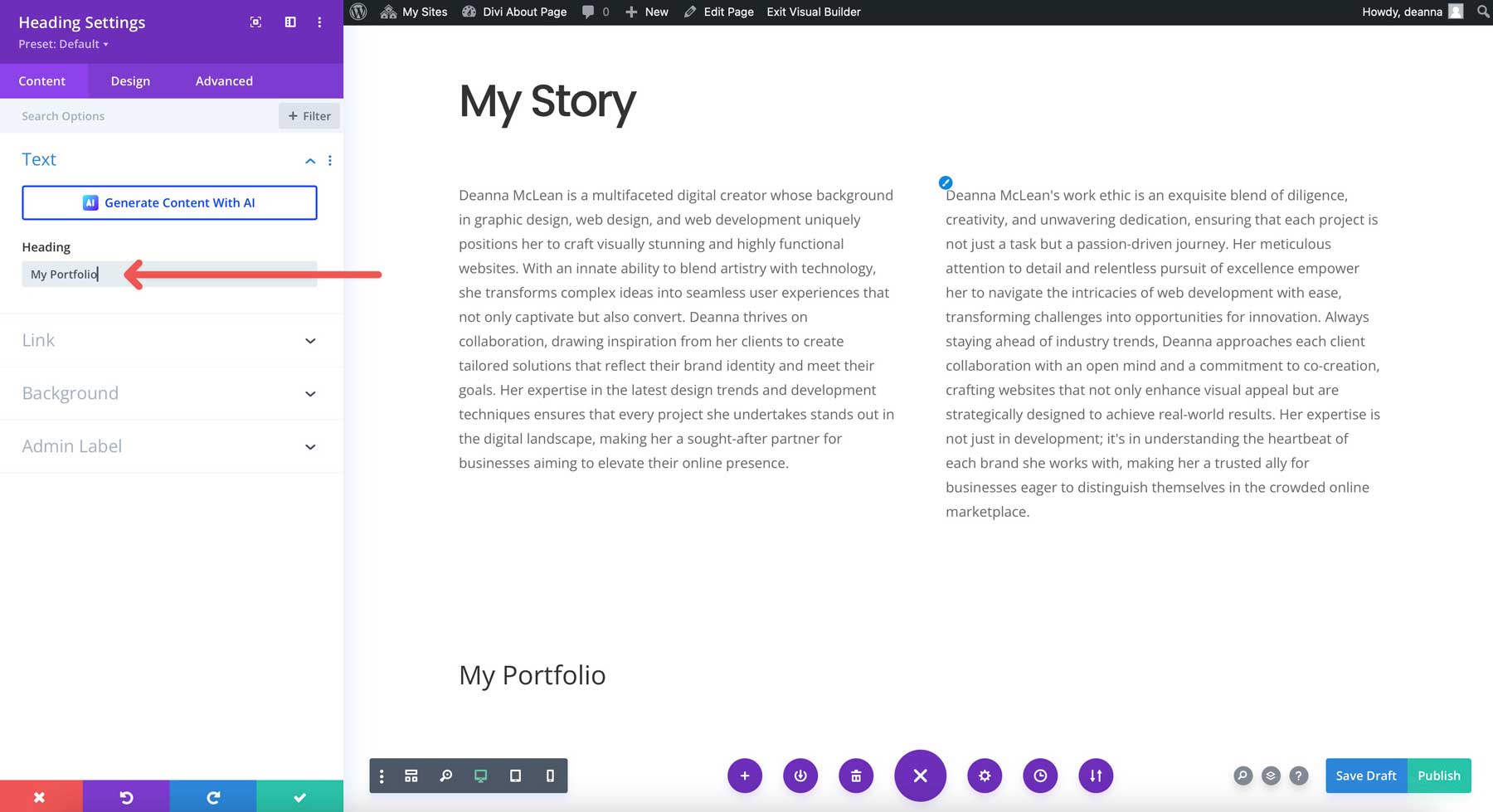Toggle the expand modal view icon

(255, 22)
